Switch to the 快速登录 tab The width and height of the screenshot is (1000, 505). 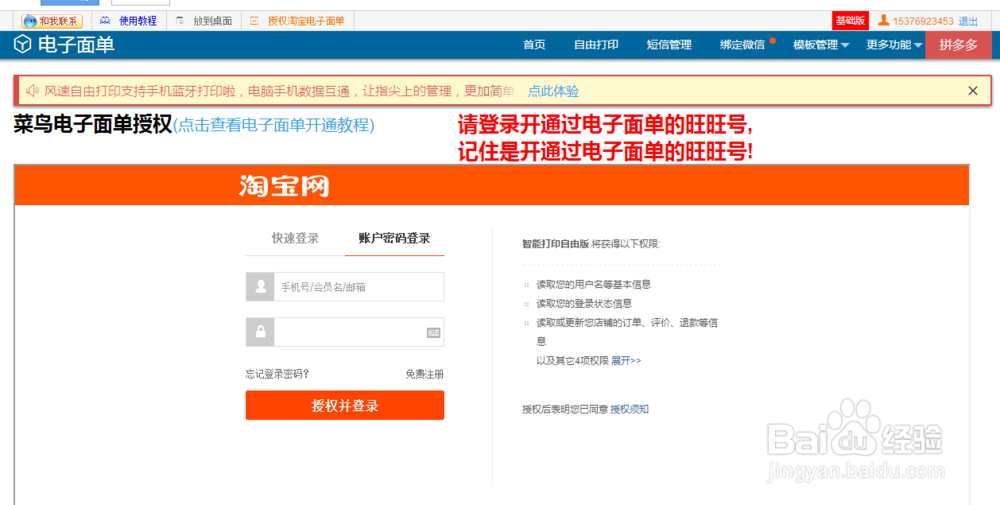coord(295,238)
